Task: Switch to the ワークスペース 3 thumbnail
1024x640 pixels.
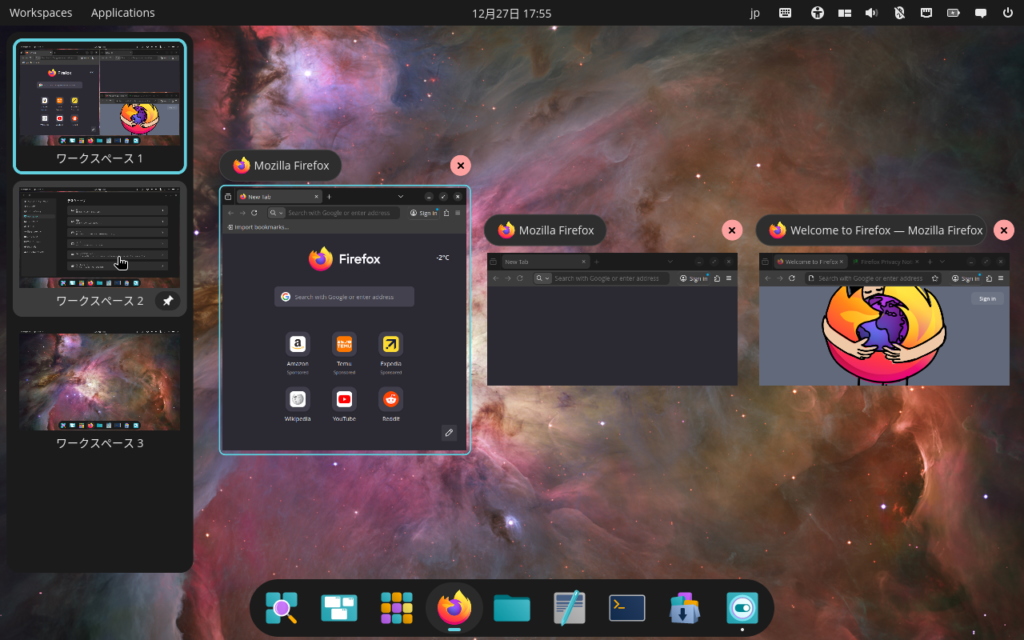Action: pyautogui.click(x=100, y=381)
